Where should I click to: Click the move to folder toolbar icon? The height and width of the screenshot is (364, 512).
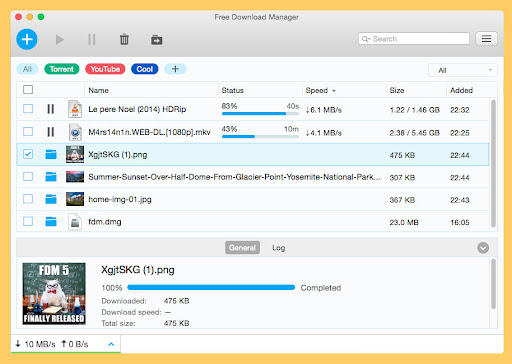coord(156,40)
